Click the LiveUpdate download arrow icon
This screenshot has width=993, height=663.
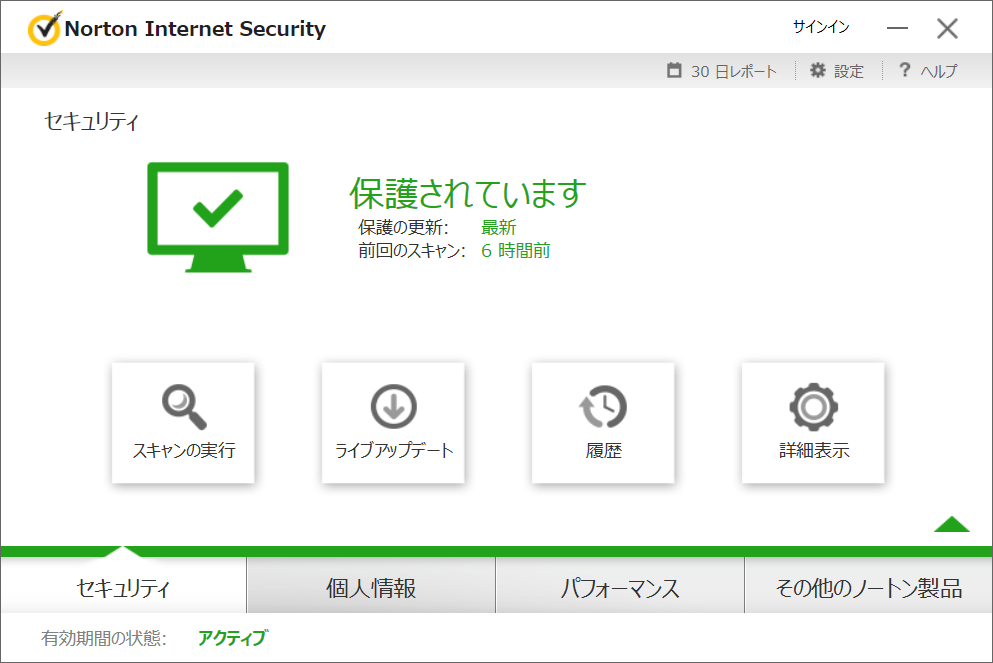[x=393, y=406]
